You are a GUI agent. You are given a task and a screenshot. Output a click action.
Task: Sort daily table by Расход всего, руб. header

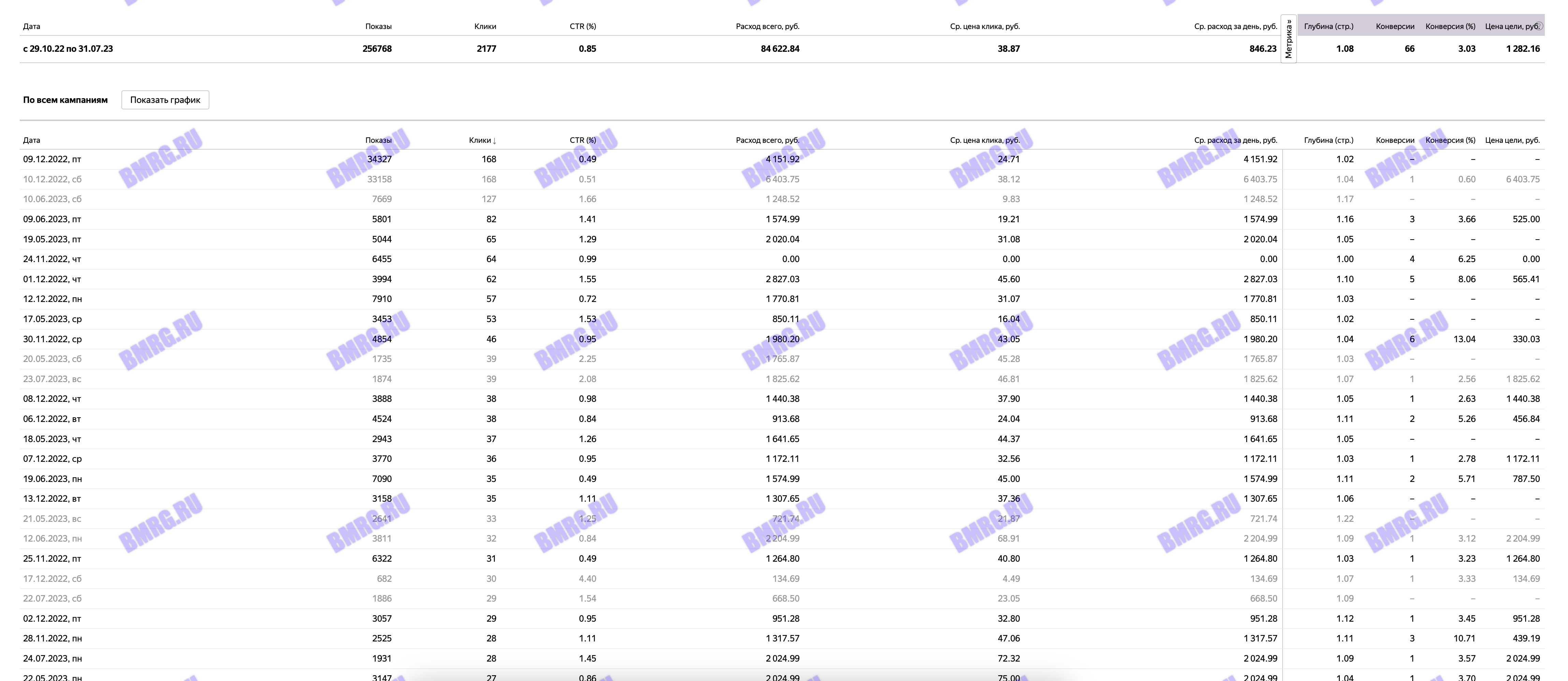click(x=767, y=140)
